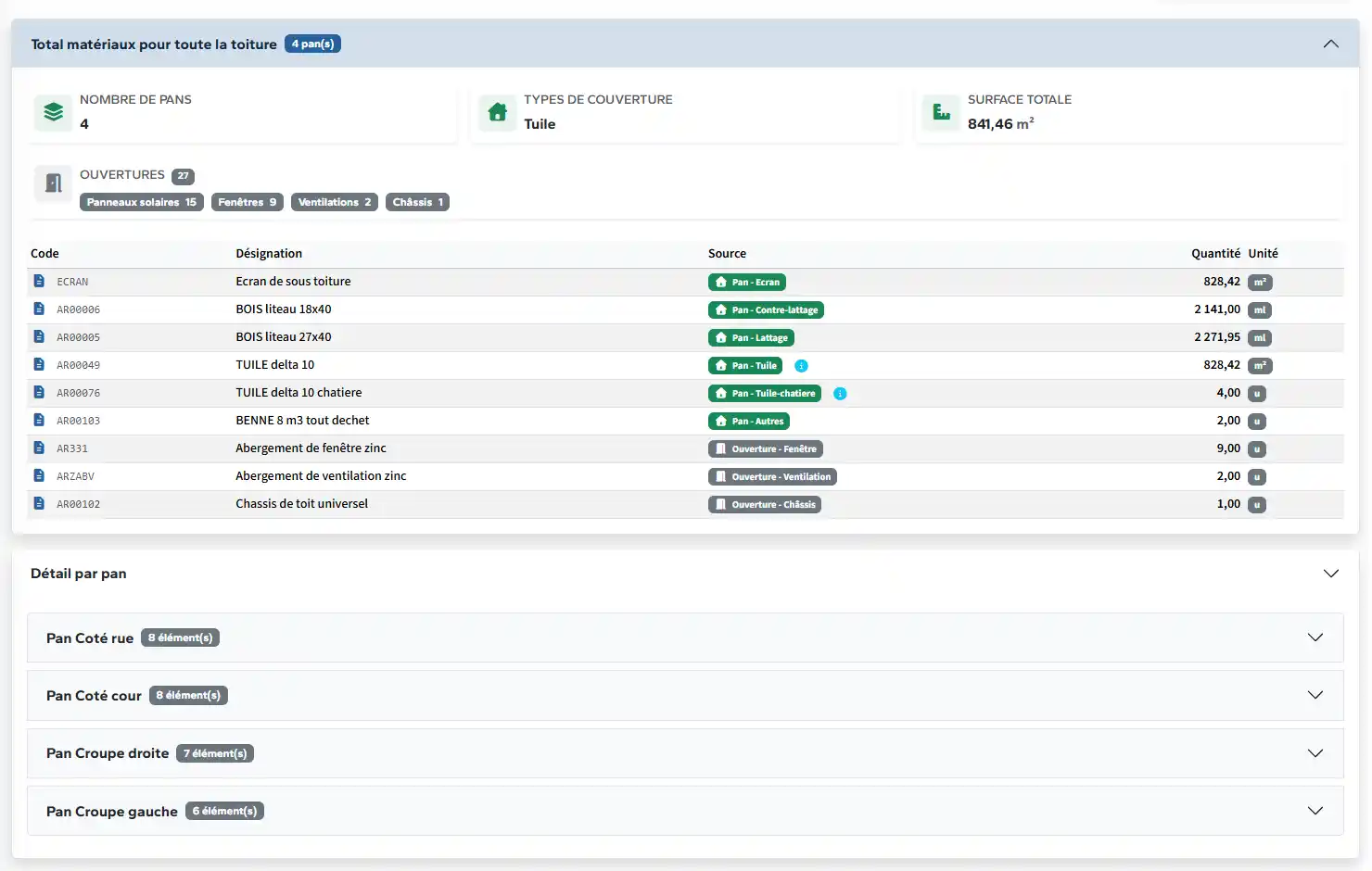The width and height of the screenshot is (1372, 871).
Task: Click the Quantité column header
Action: 1214,253
